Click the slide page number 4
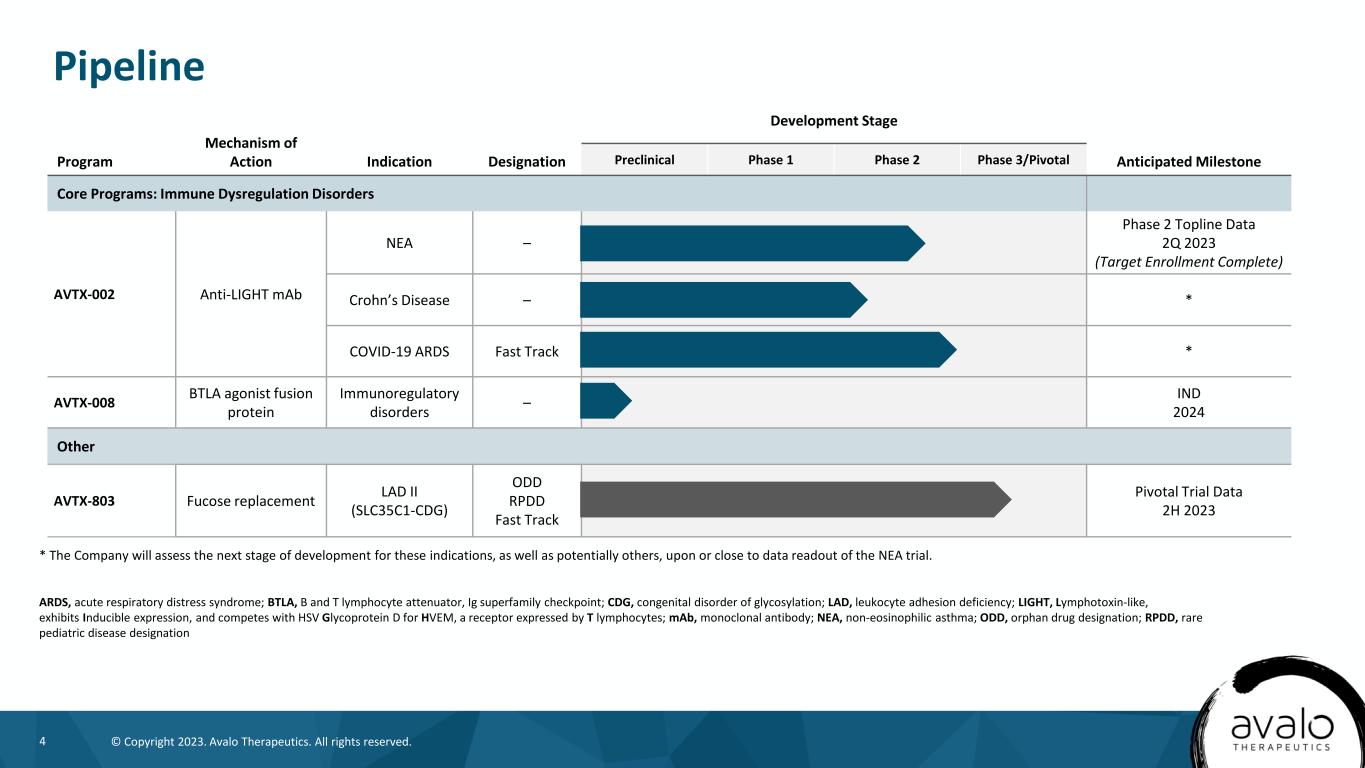 [x=42, y=741]
